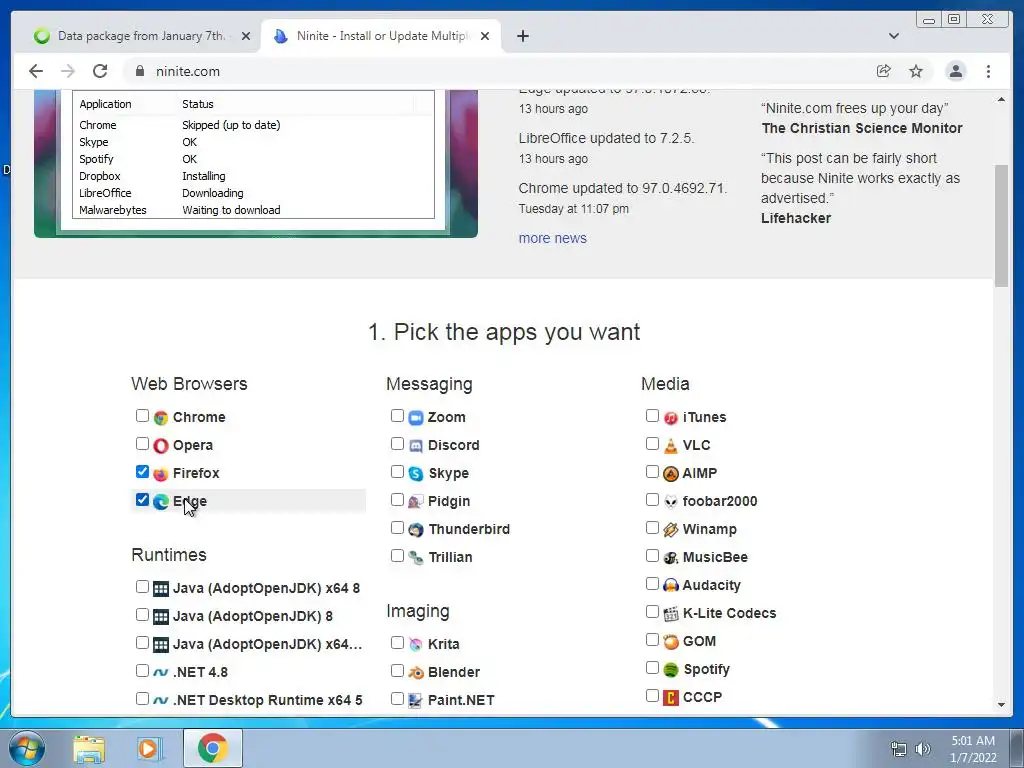
Task: Click the MusicBee app icon
Action: coord(671,558)
